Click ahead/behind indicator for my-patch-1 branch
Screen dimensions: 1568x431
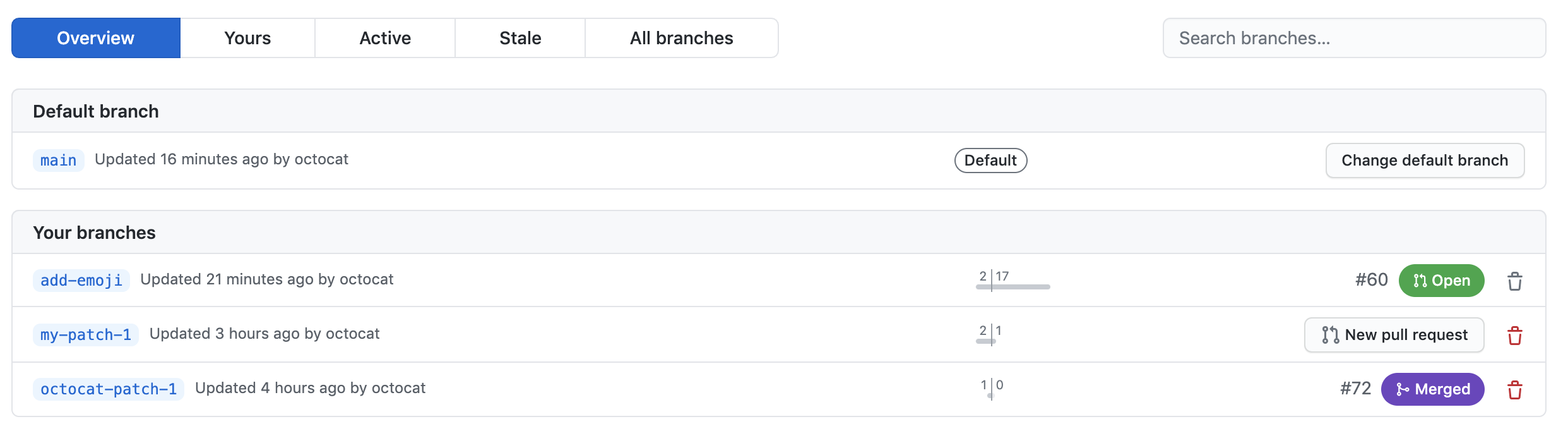(x=990, y=335)
